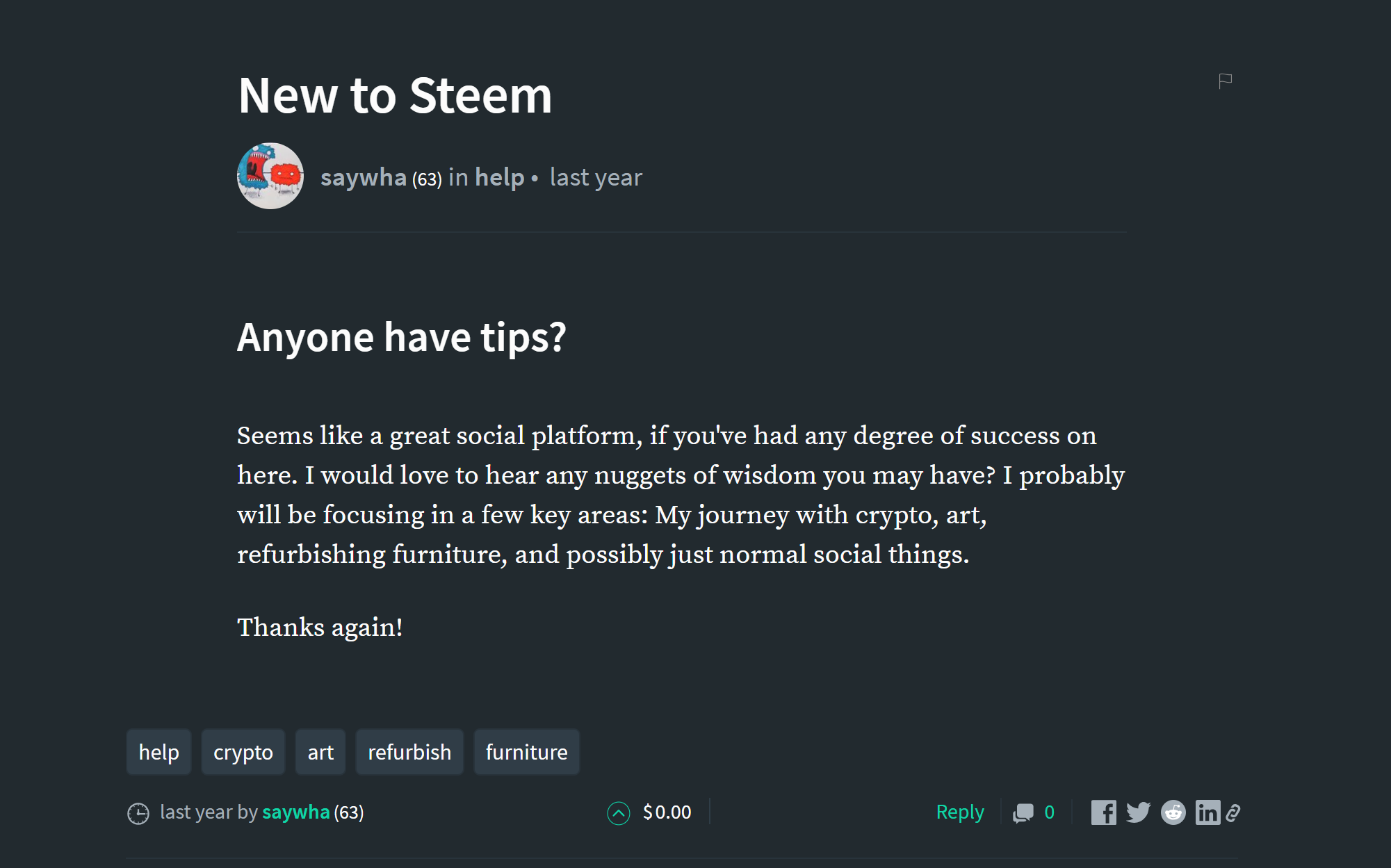Share post on Reddit
Viewport: 1391px width, 868px height.
coord(1173,812)
